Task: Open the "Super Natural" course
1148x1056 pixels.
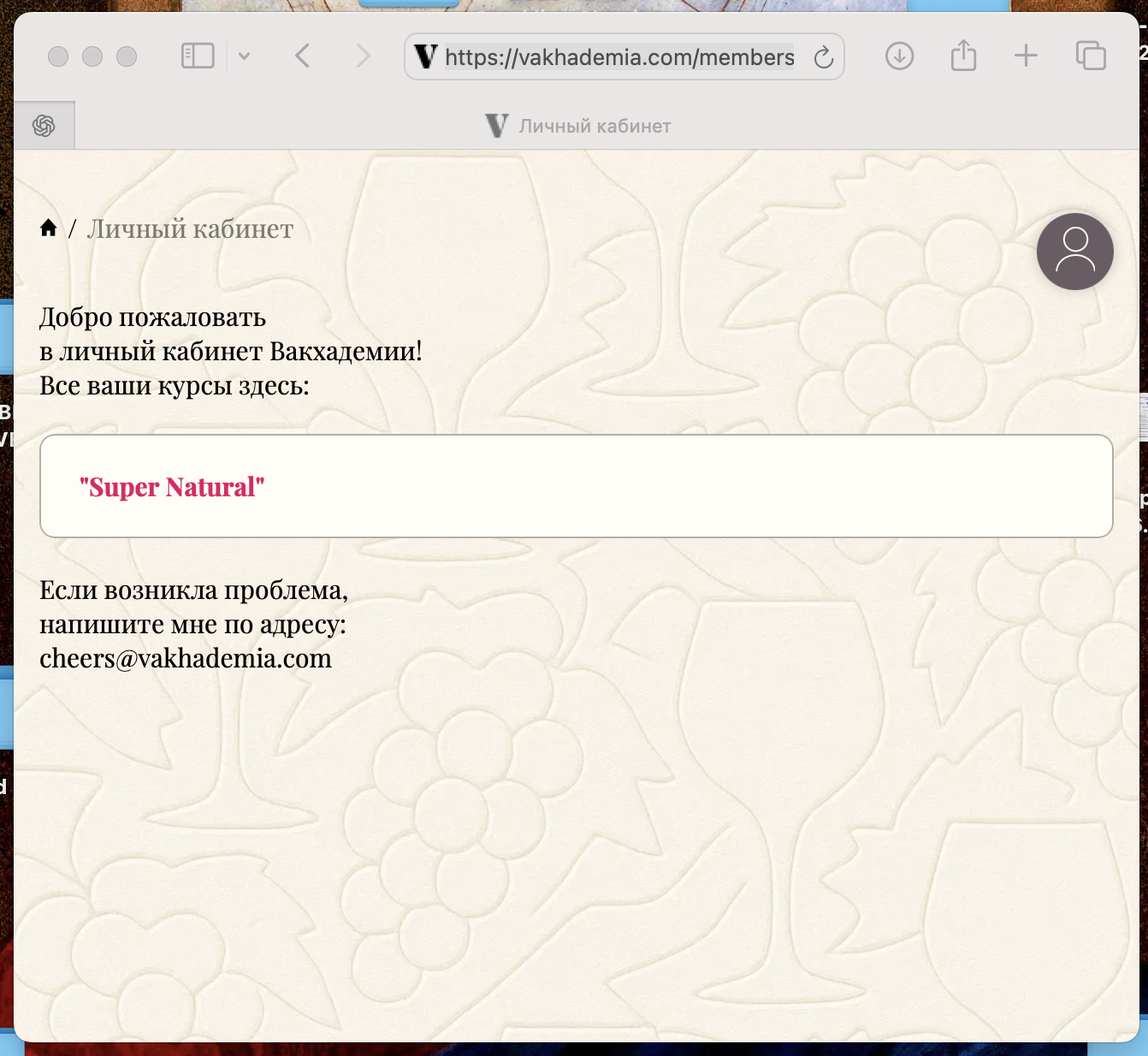Action: tap(172, 487)
